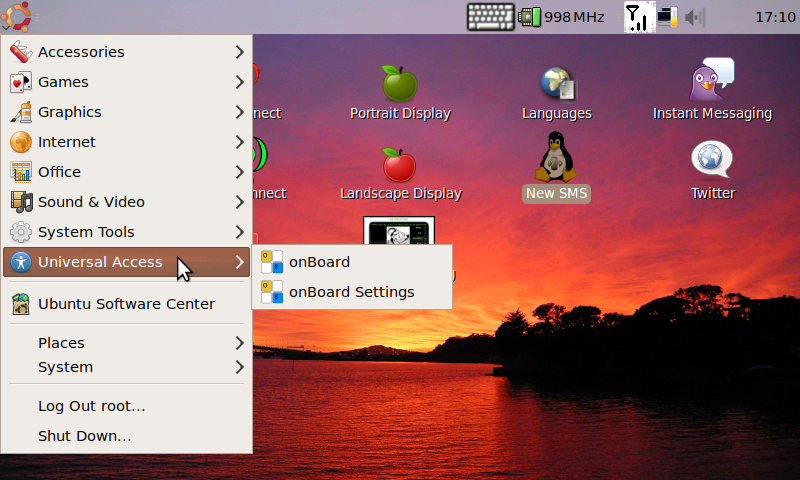Image resolution: width=800 pixels, height=480 pixels.
Task: Click the clock showing 17:10
Action: (x=774, y=17)
